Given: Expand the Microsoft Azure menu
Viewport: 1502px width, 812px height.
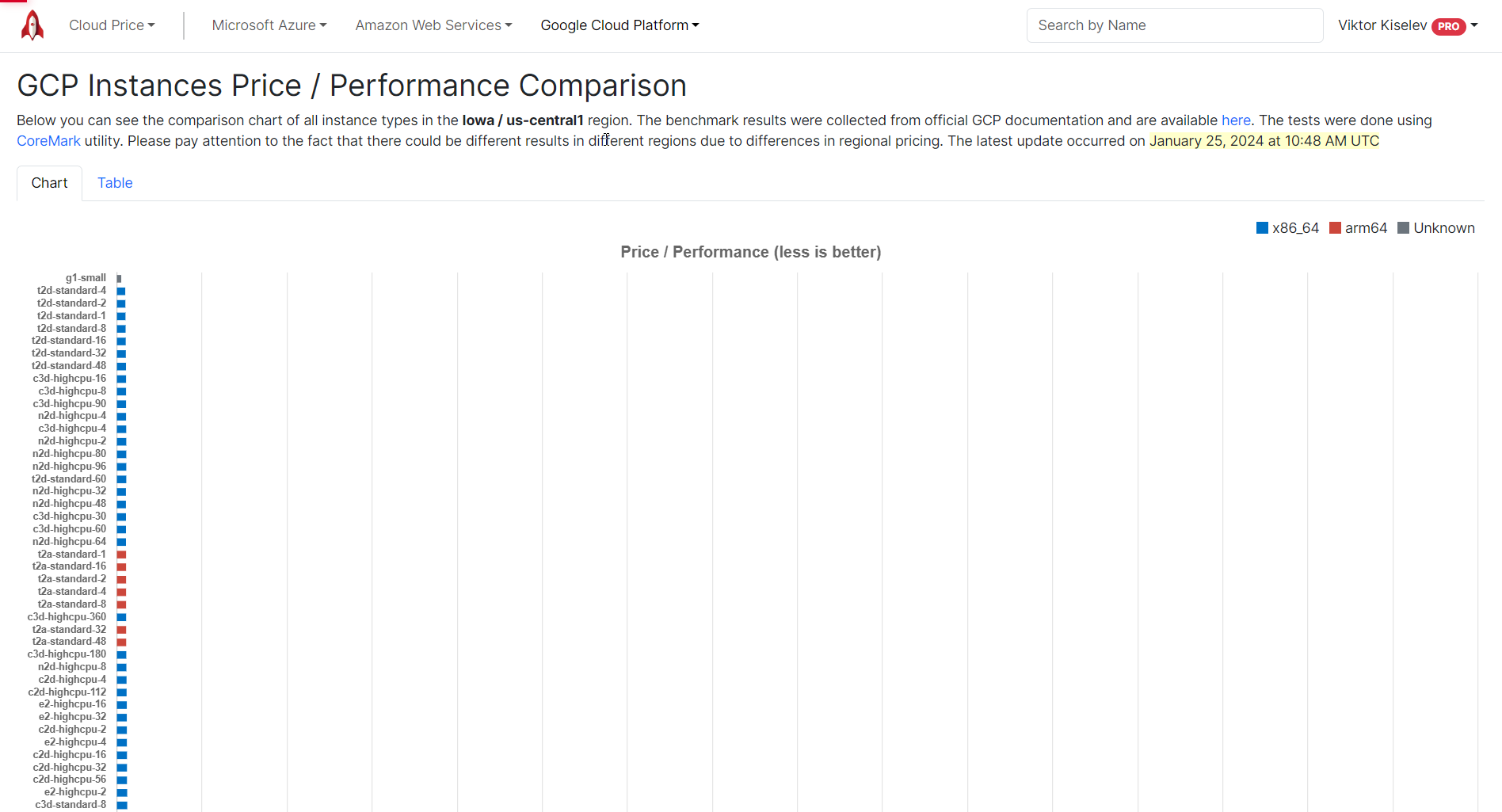Looking at the screenshot, I should [x=269, y=25].
